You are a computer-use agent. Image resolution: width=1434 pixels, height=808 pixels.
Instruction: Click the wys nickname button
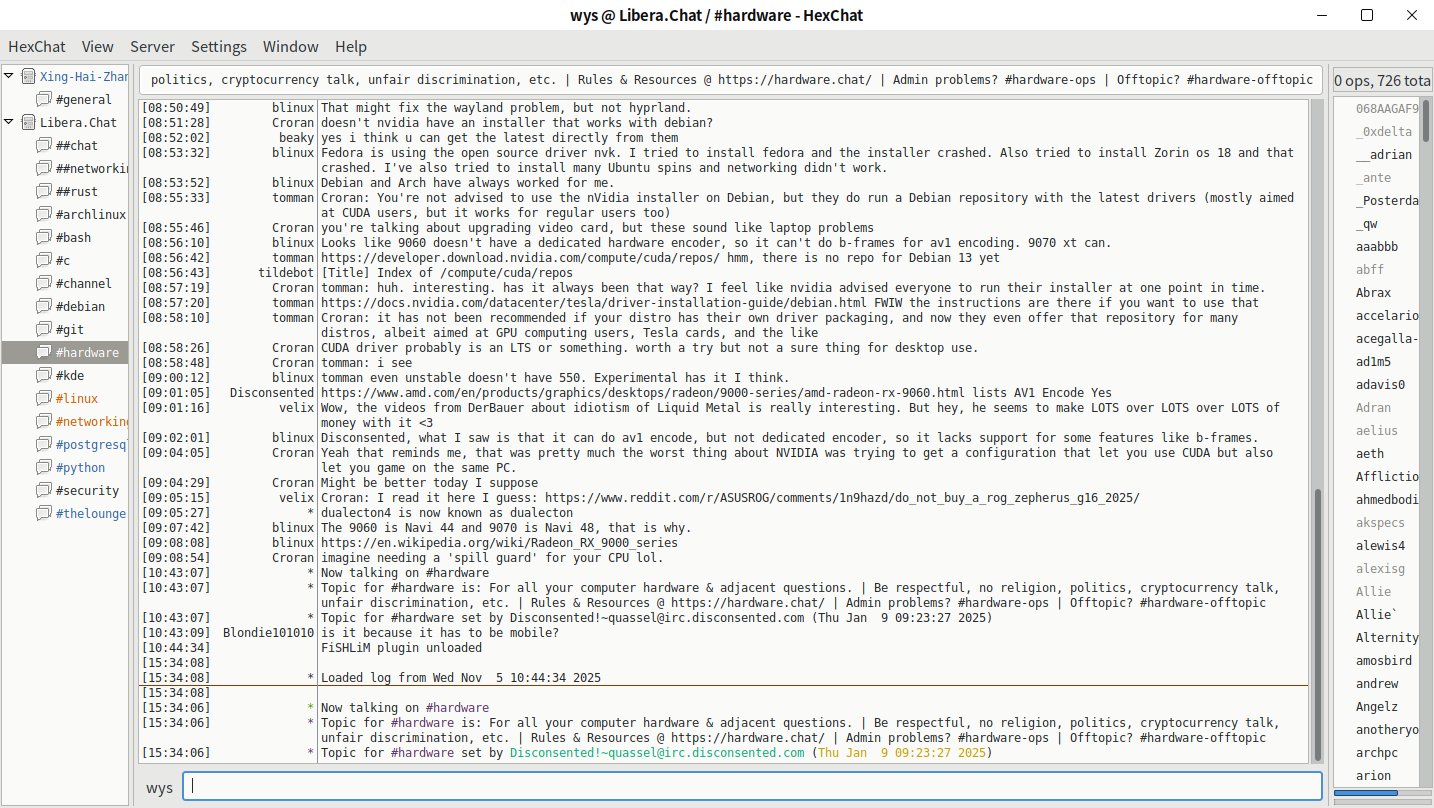pos(159,787)
